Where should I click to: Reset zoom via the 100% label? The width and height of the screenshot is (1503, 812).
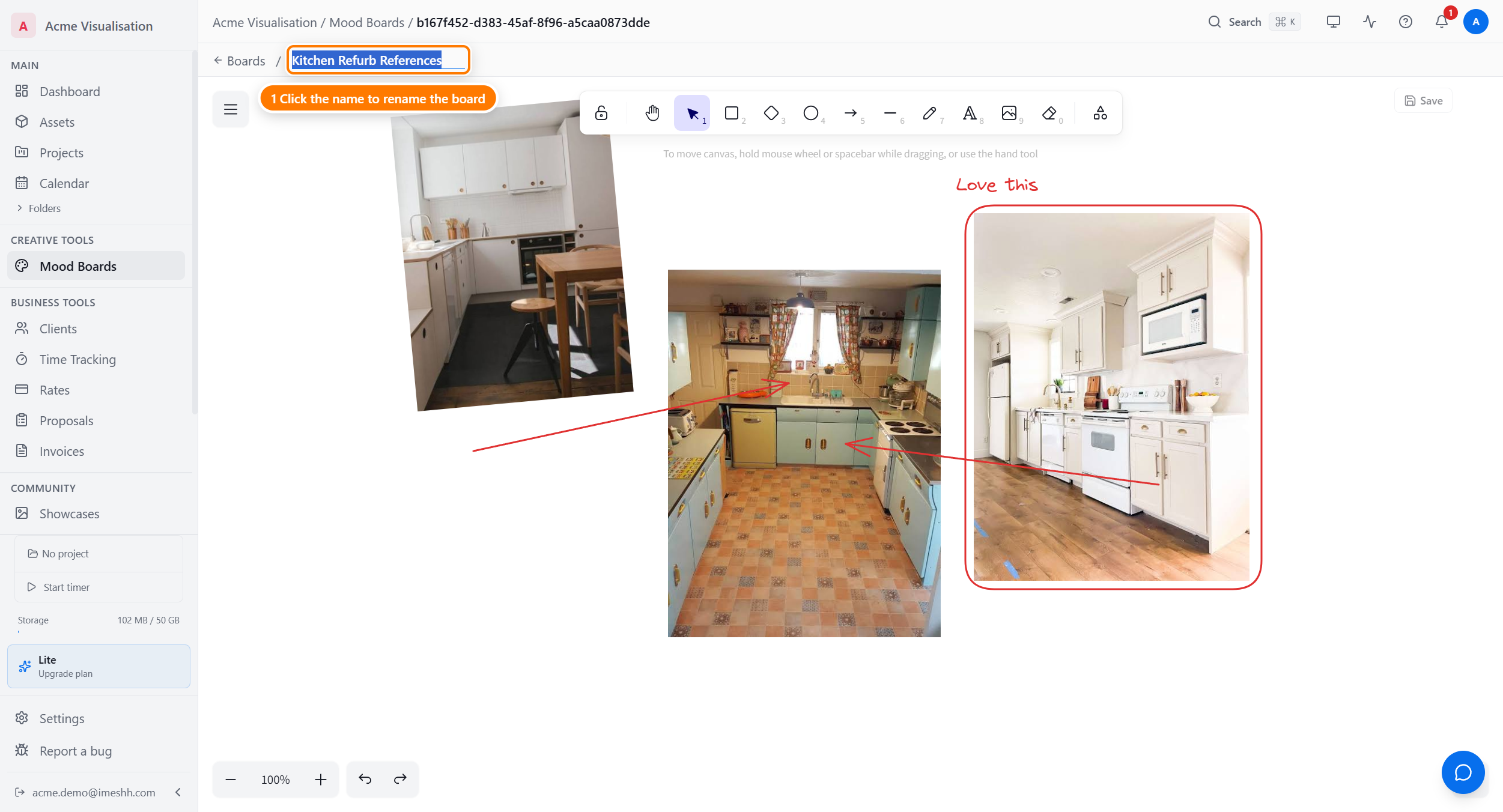click(276, 780)
